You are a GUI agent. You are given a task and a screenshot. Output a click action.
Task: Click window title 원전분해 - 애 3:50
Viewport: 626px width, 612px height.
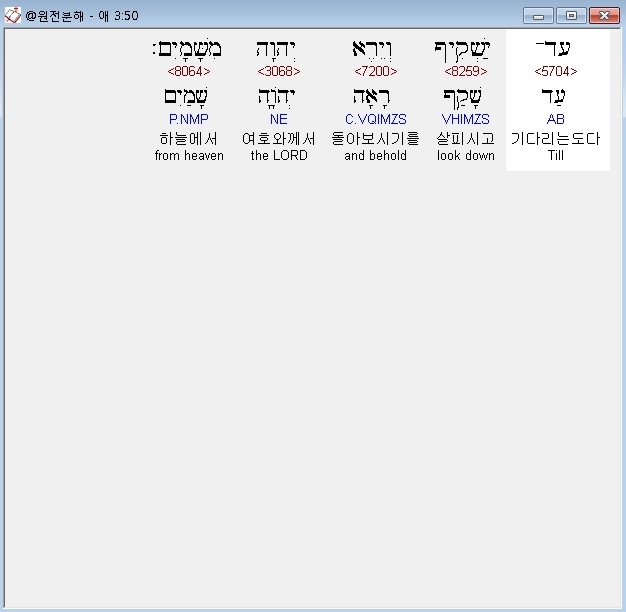[82, 16]
